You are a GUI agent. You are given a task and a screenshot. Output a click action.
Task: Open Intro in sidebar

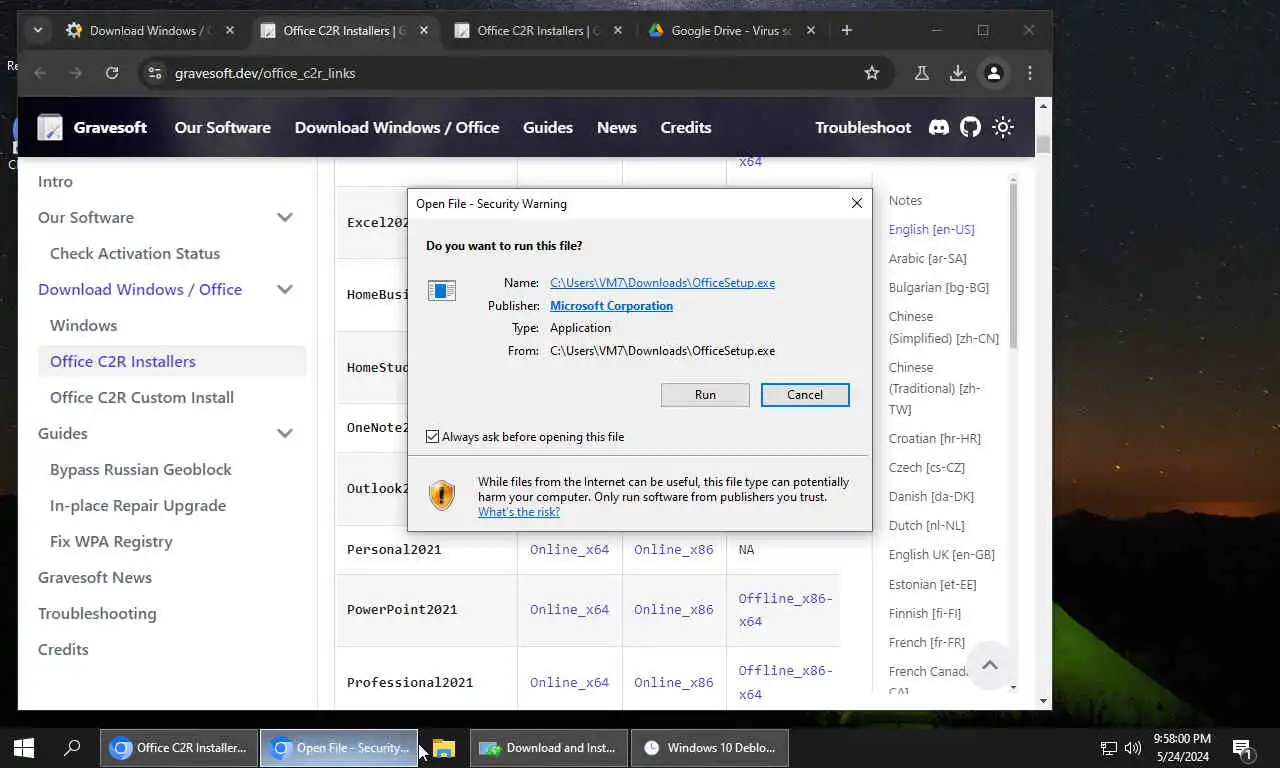tap(55, 181)
